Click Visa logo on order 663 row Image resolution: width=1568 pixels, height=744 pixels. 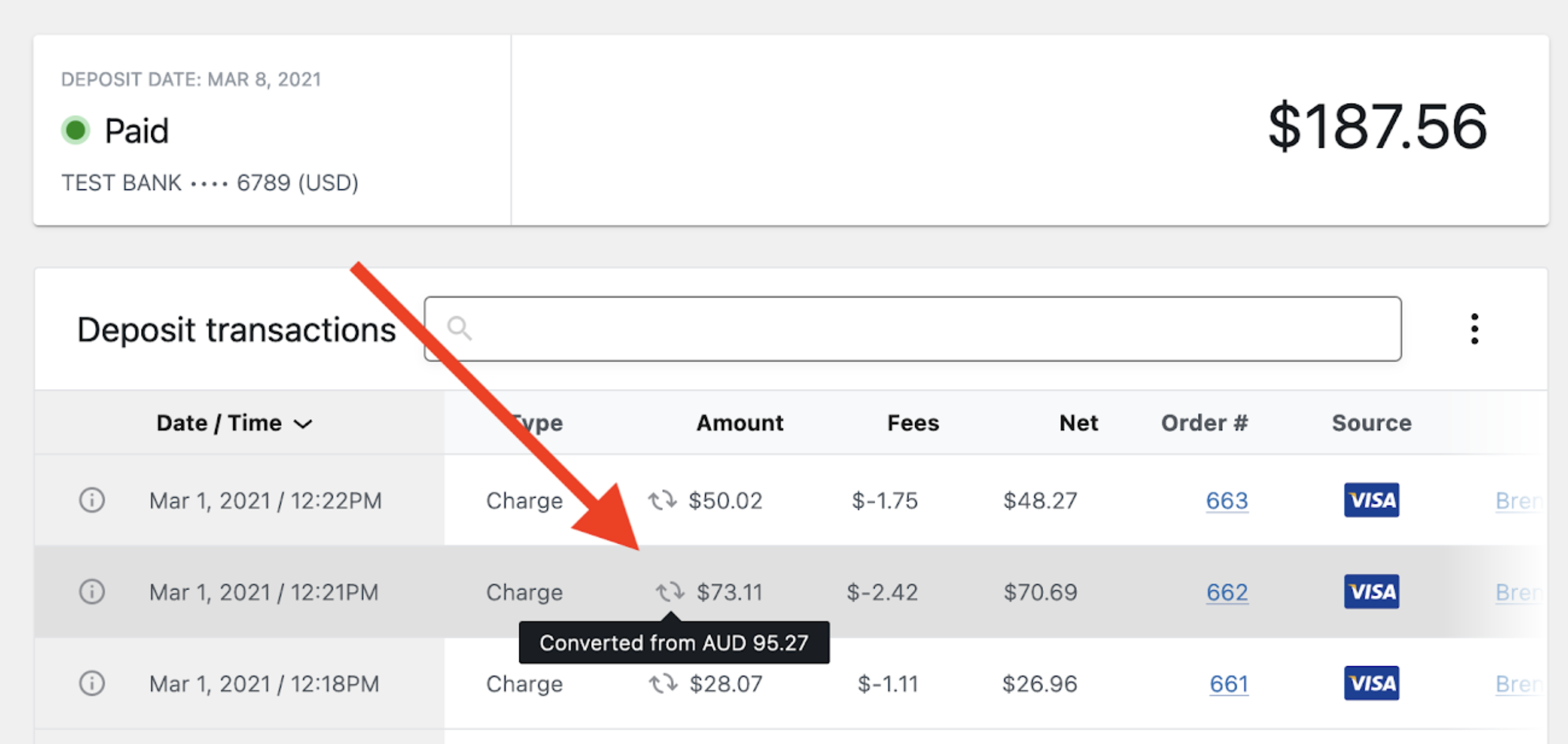(x=1371, y=500)
